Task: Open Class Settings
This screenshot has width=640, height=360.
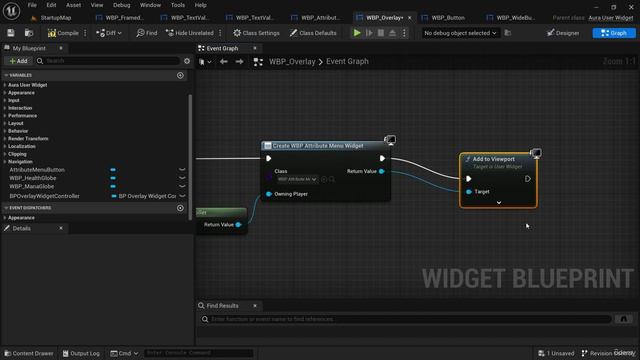Action: [x=256, y=33]
